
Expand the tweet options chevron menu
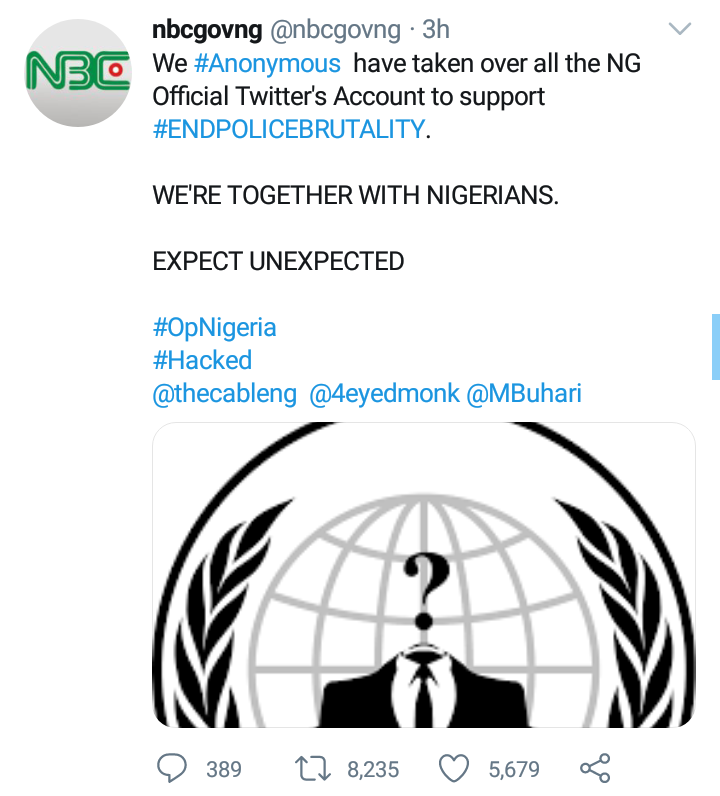pyautogui.click(x=680, y=30)
